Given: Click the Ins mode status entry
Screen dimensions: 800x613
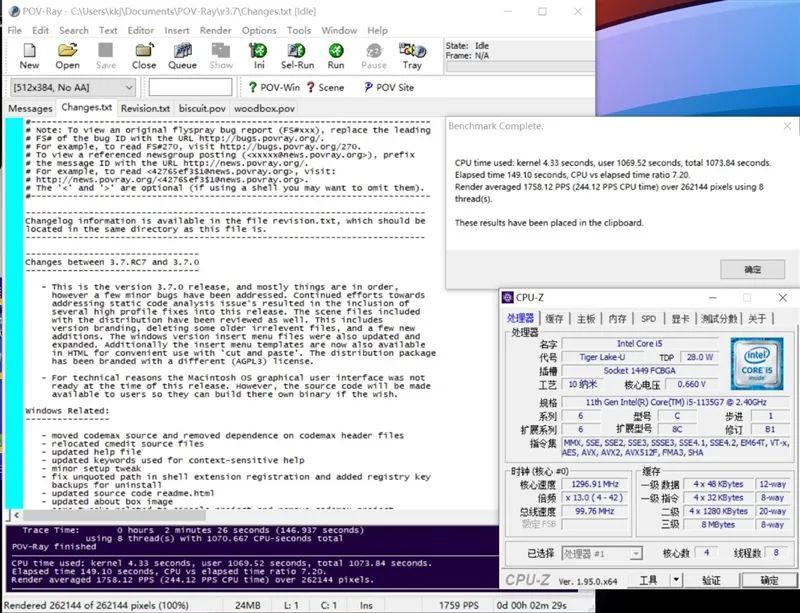Looking at the screenshot, I should [x=366, y=605].
